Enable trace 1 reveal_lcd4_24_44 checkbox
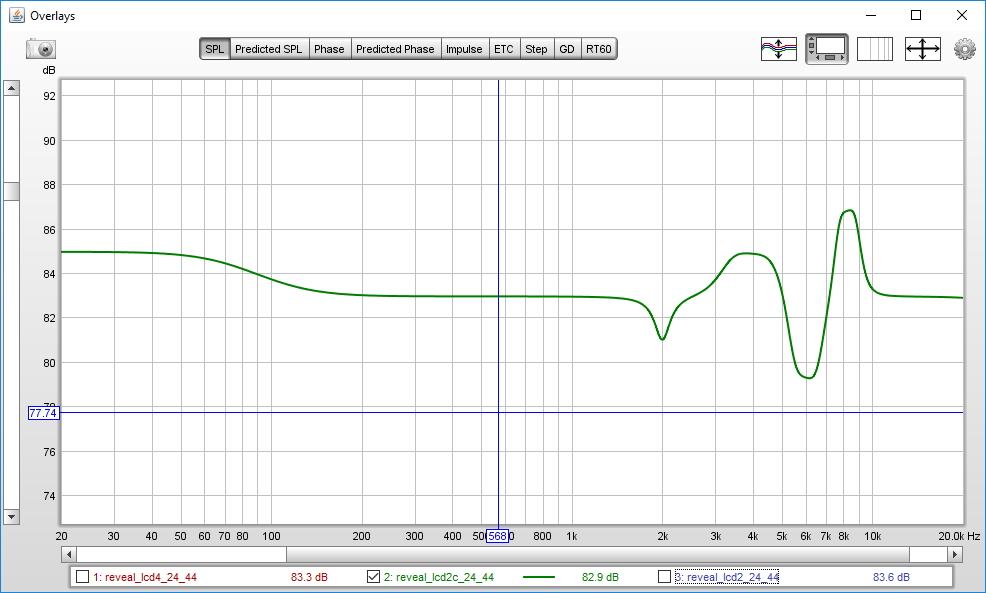This screenshot has height=593, width=986. [82, 577]
